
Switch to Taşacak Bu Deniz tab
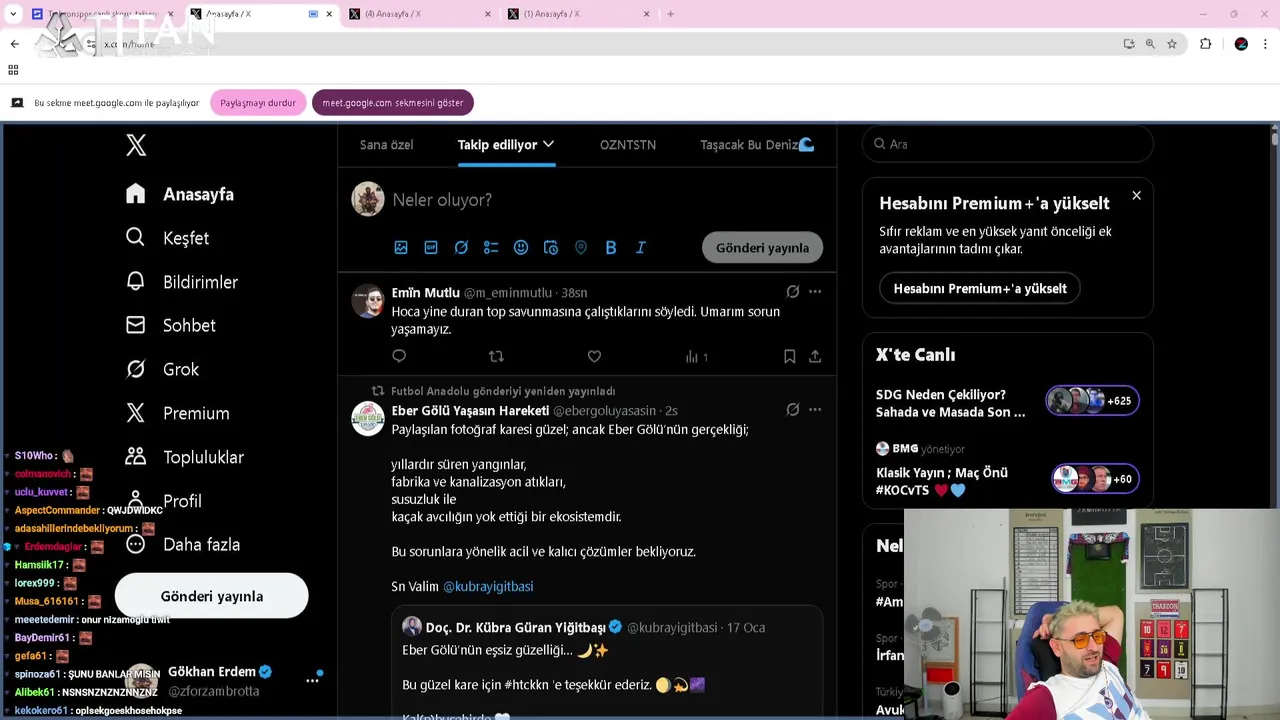point(757,145)
